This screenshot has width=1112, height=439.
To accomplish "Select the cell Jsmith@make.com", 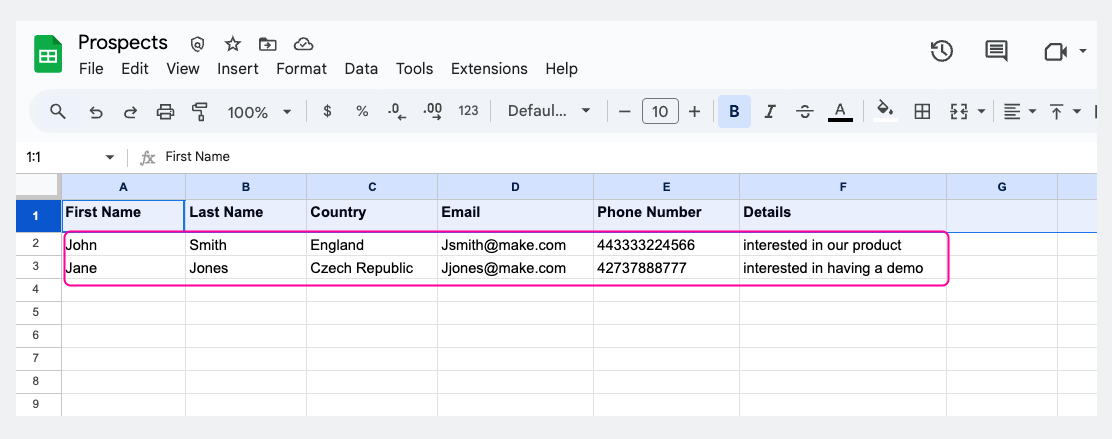I will [x=516, y=245].
